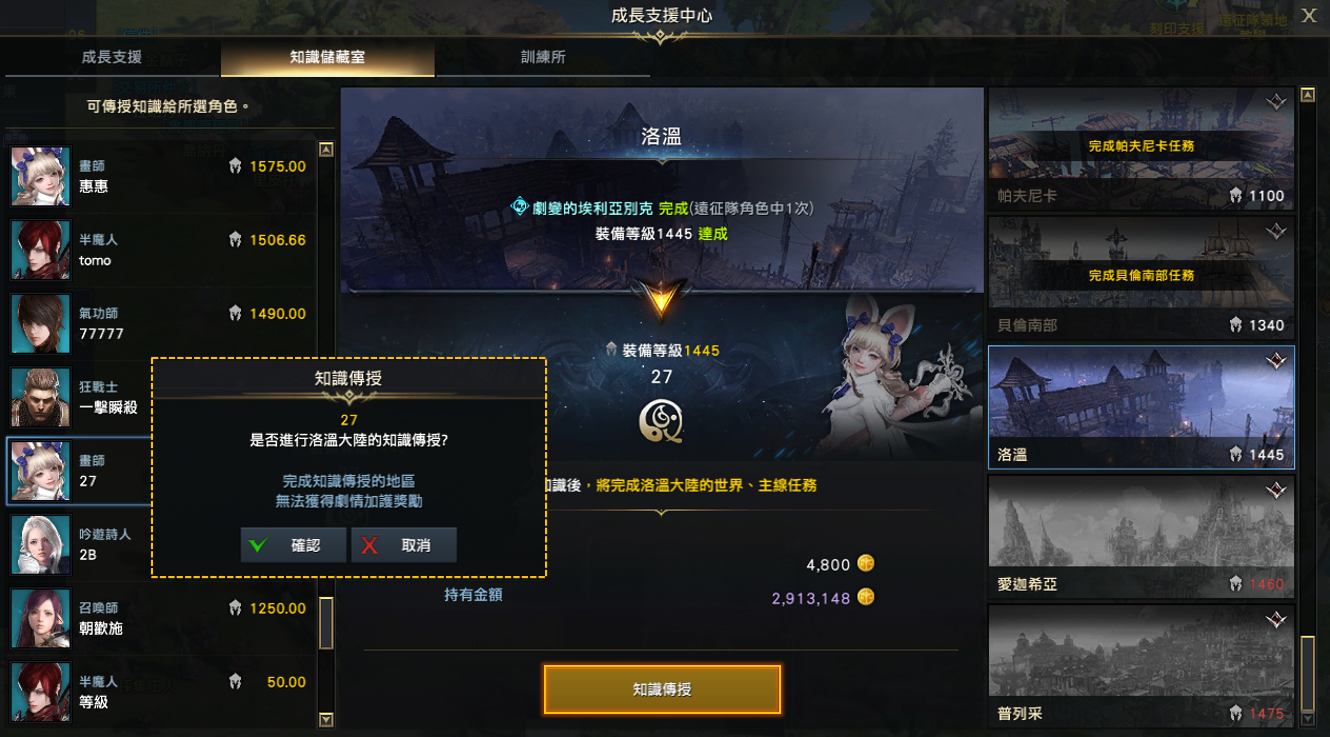
Task: Confirm the transfer with 確認 button
Action: tap(293, 545)
